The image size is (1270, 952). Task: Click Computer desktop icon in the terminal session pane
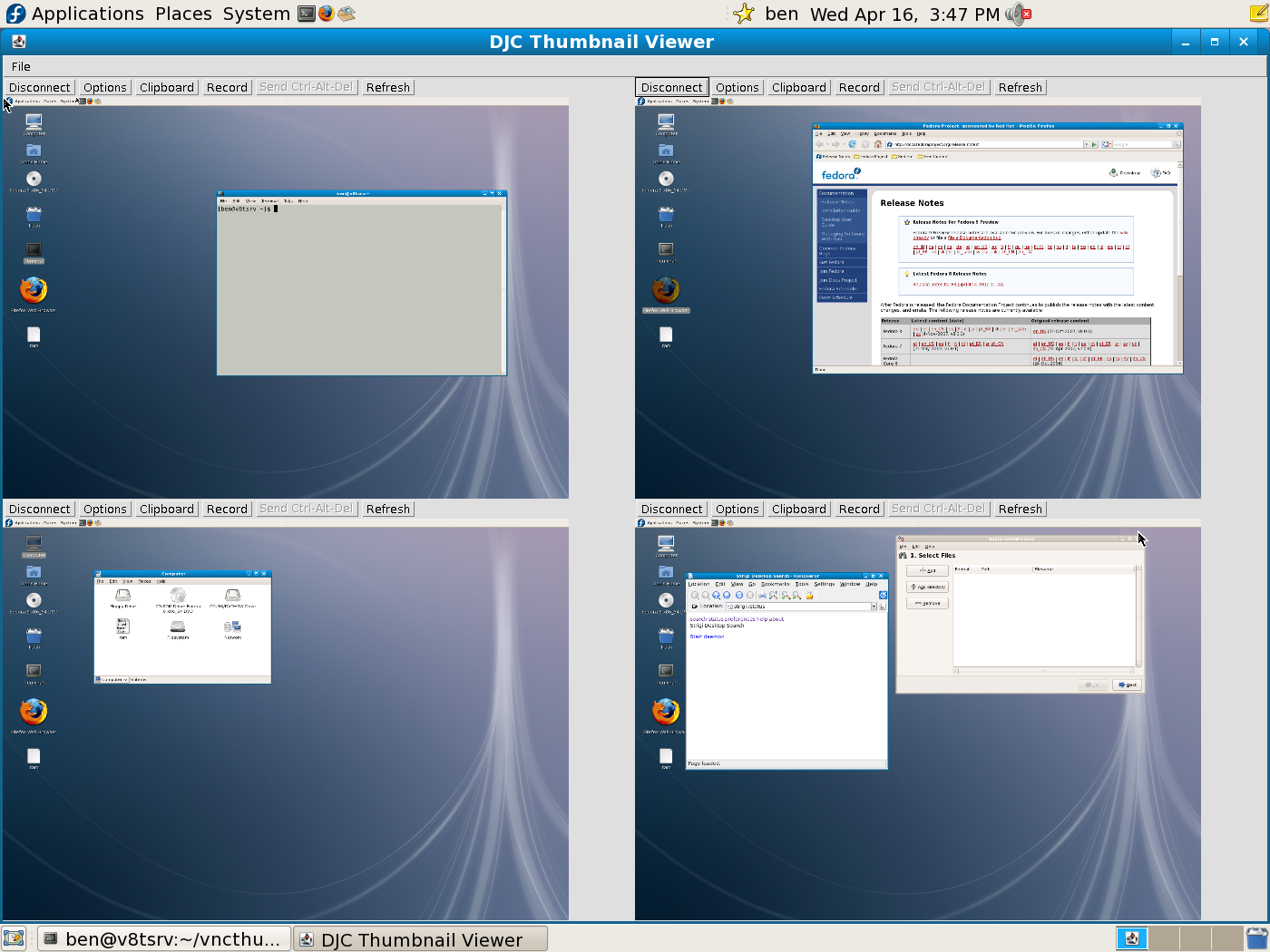[x=34, y=121]
